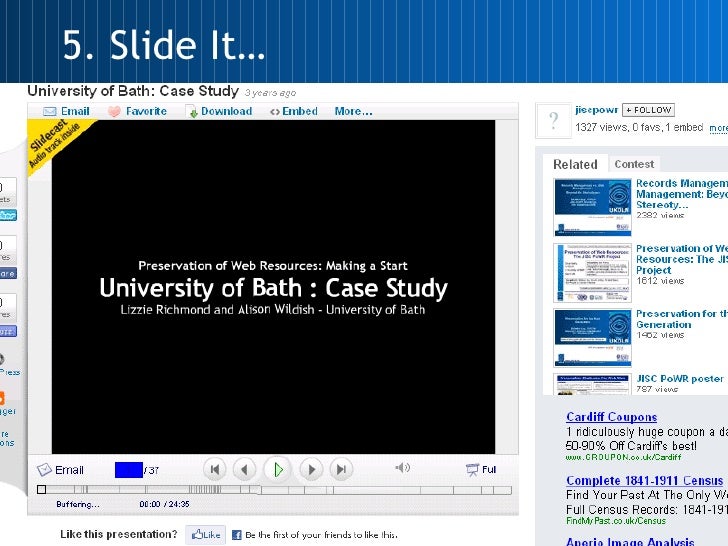Image resolution: width=728 pixels, height=546 pixels.
Task: Open Preservation of Web Resources title link
Action: [x=682, y=259]
